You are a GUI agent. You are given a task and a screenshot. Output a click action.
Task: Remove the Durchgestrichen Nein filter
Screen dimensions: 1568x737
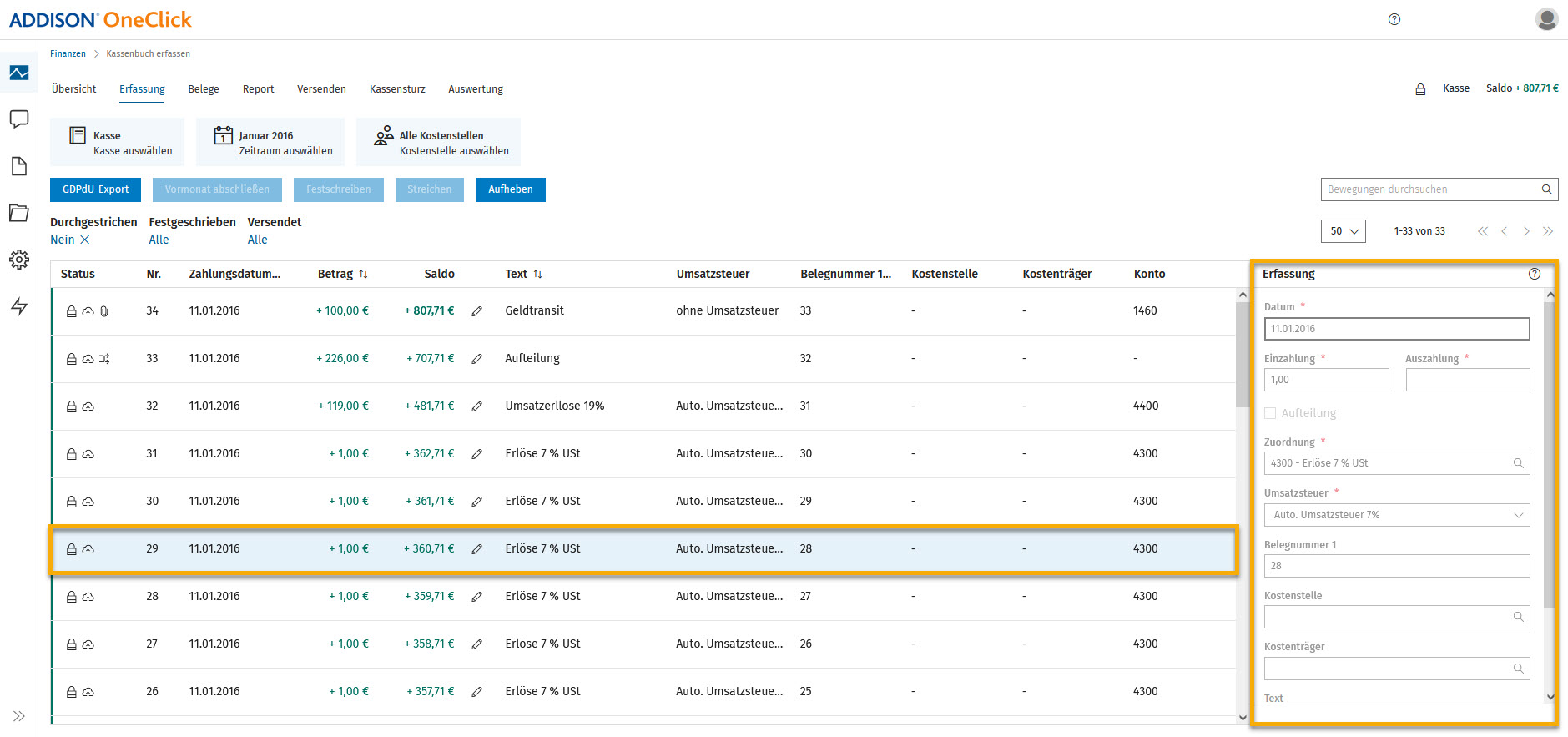click(x=85, y=240)
